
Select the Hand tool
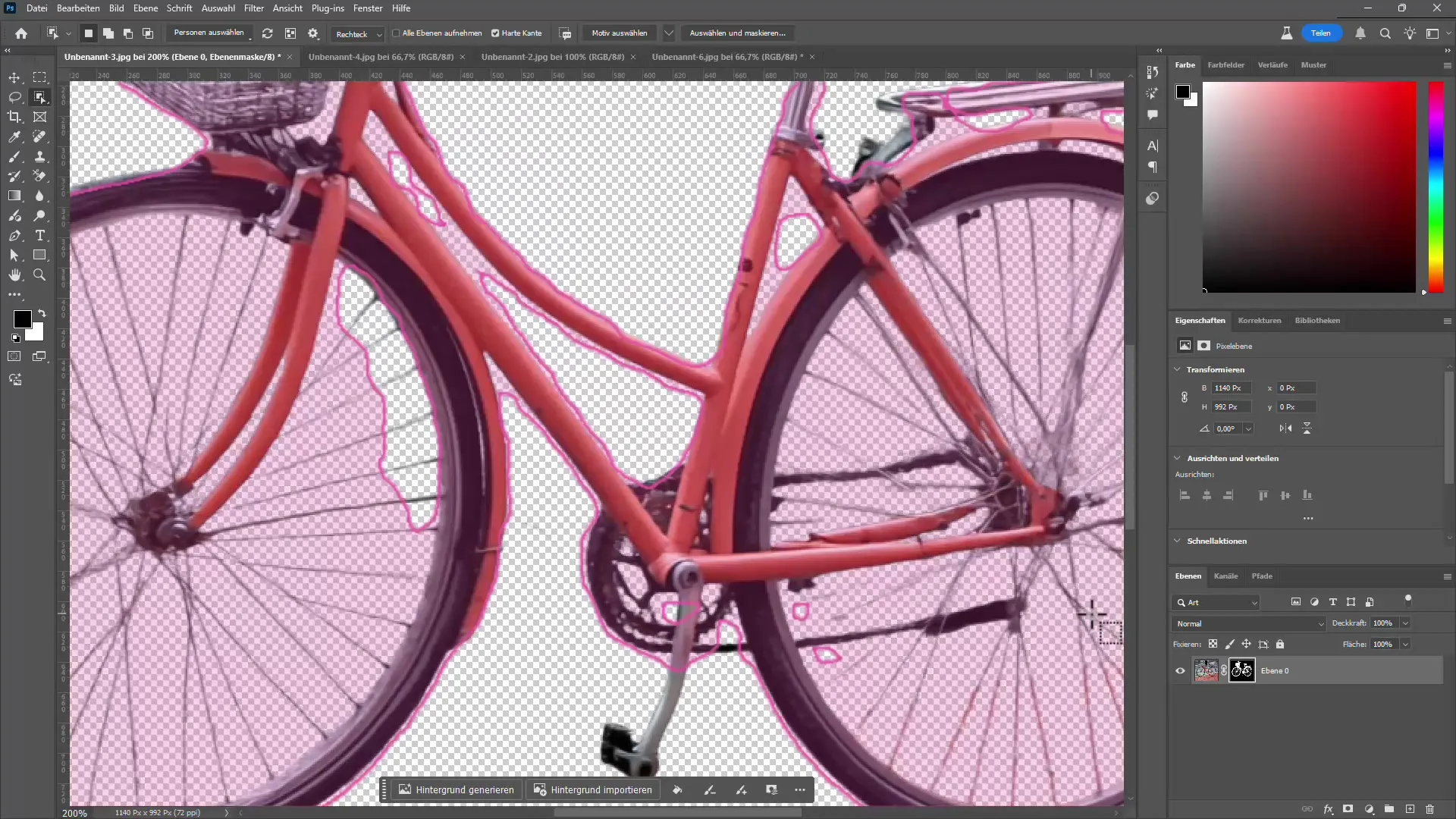(14, 275)
